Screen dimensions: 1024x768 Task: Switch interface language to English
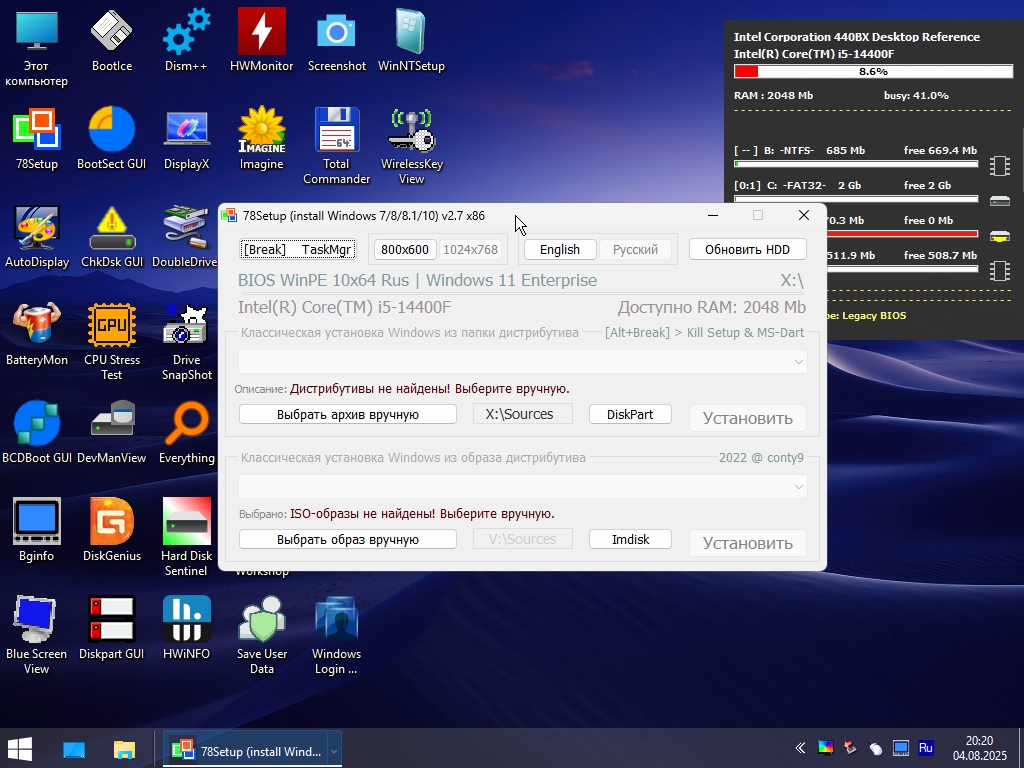(560, 249)
